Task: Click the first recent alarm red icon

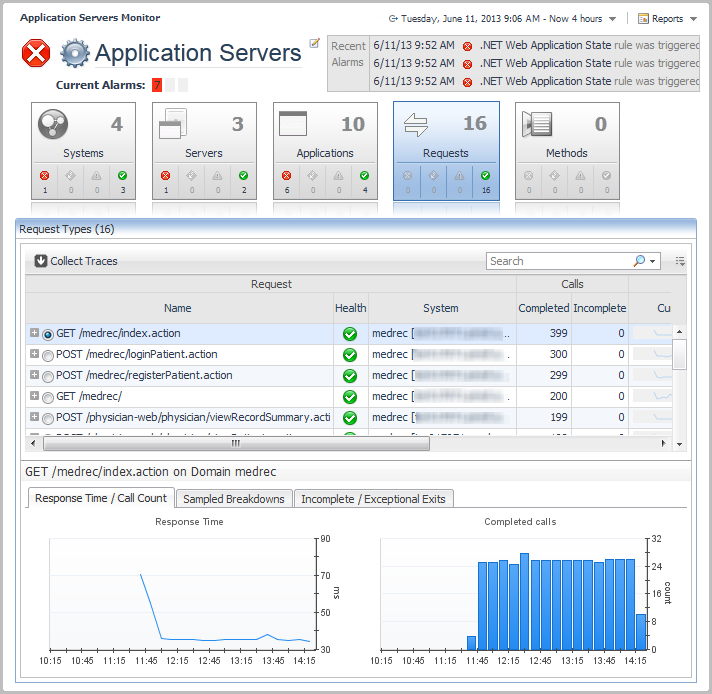Action: click(x=467, y=46)
